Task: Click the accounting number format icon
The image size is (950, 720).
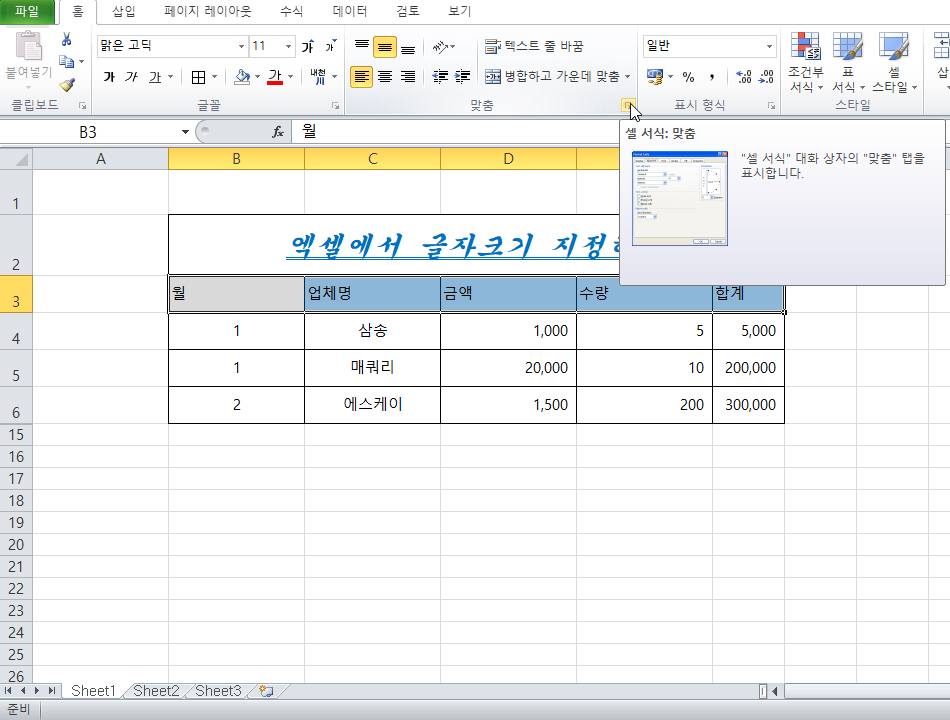Action: pos(655,77)
